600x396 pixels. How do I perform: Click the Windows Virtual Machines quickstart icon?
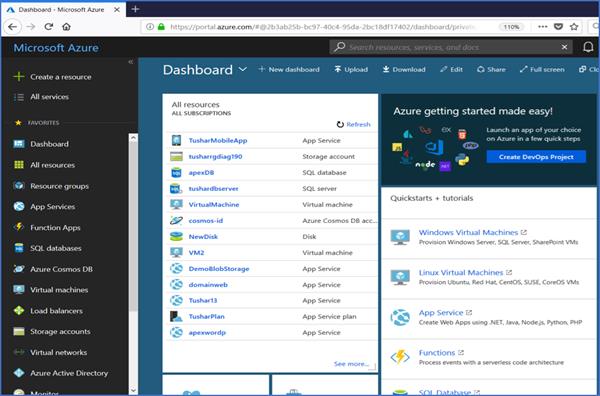(400, 237)
